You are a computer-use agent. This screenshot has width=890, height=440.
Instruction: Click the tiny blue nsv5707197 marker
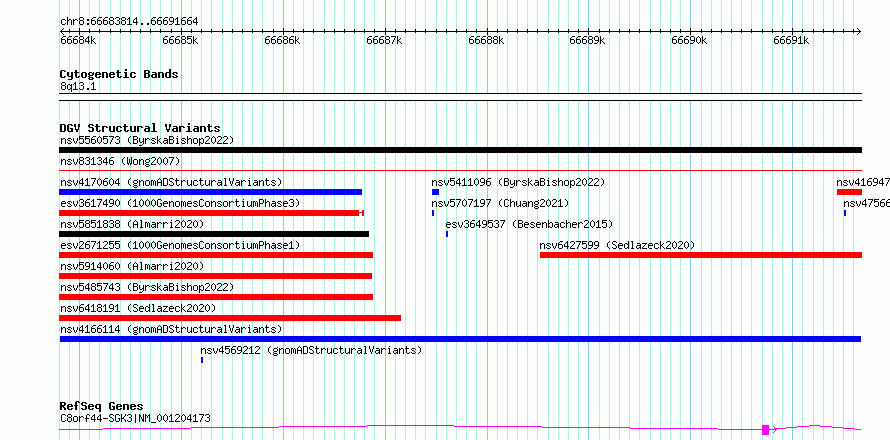pyautogui.click(x=433, y=213)
